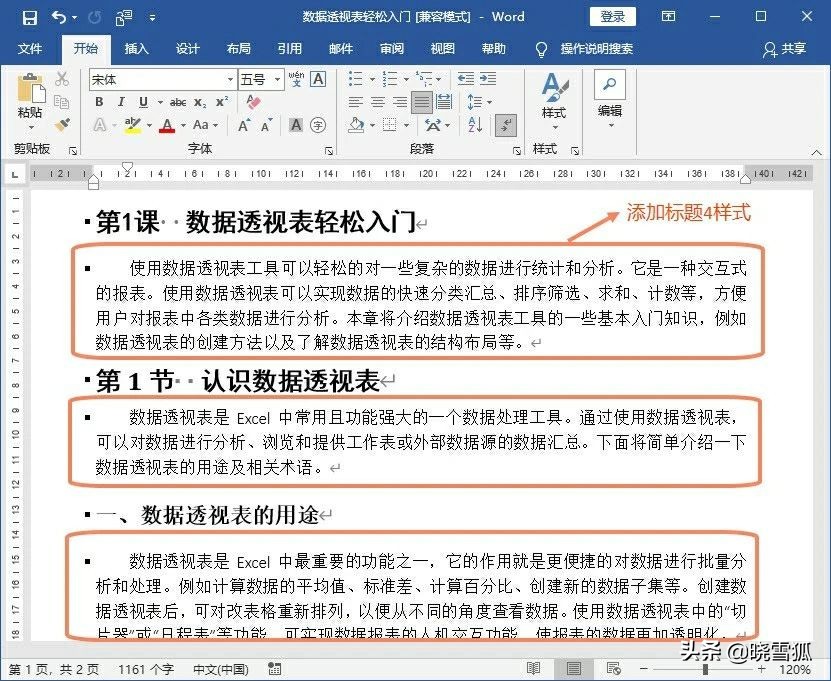Screen dimensions: 831x681
Task: Apply the font color shown on the A icon
Action: click(x=166, y=124)
